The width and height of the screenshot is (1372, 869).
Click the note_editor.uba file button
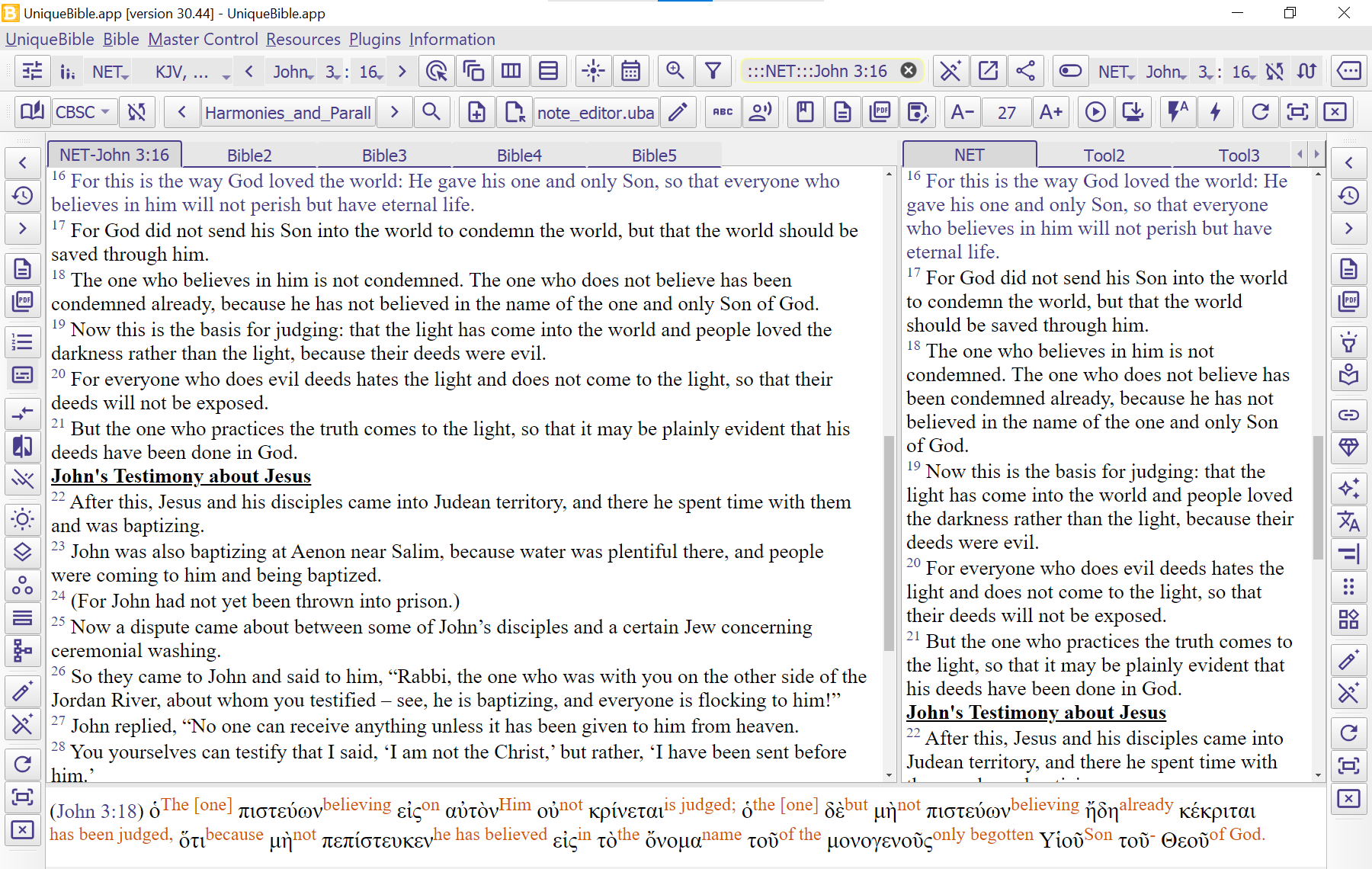(x=595, y=112)
